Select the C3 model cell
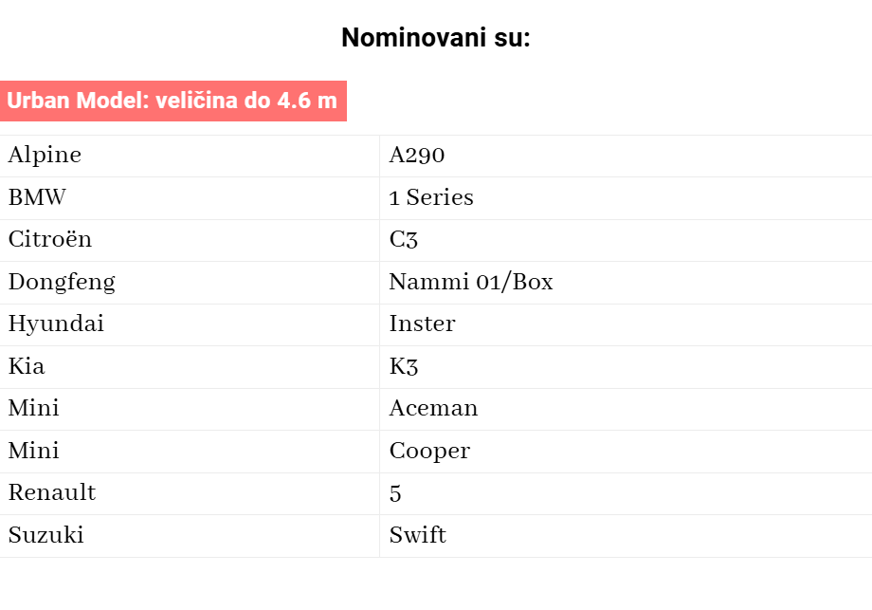872x610 pixels. point(626,240)
